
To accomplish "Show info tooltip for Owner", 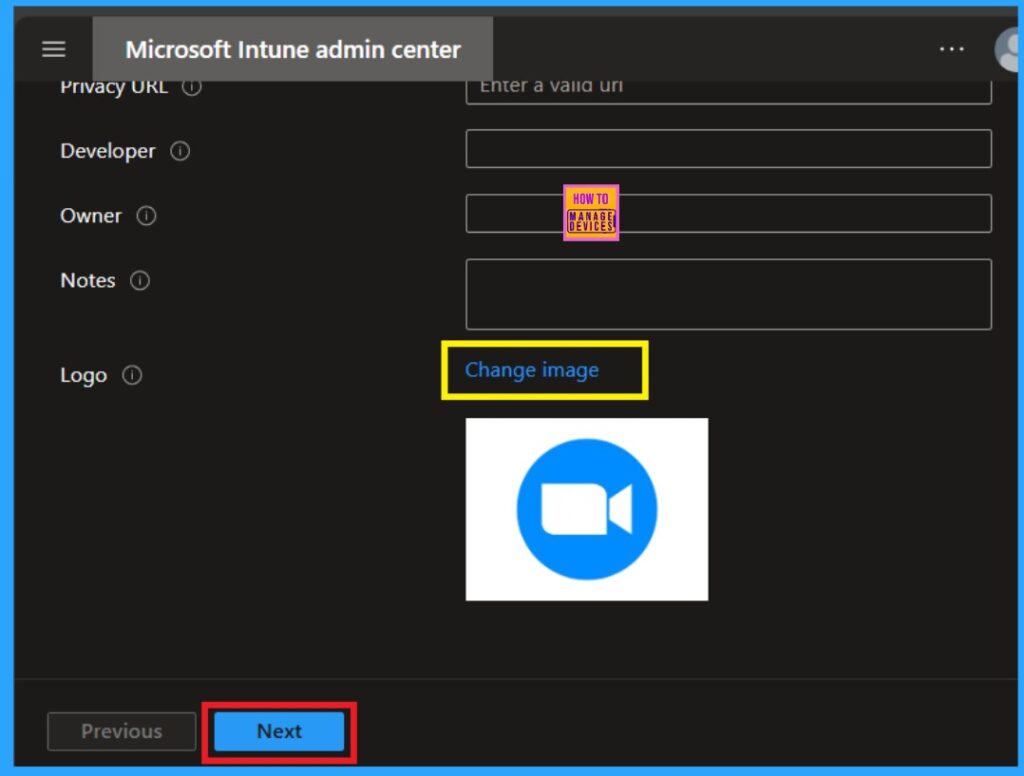I will click(x=146, y=216).
